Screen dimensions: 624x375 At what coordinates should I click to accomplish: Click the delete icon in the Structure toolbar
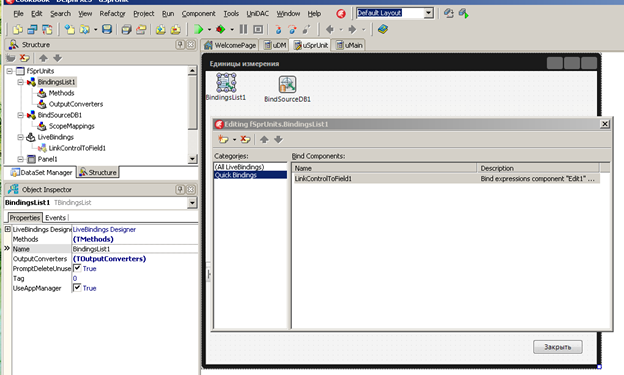[x=25, y=58]
